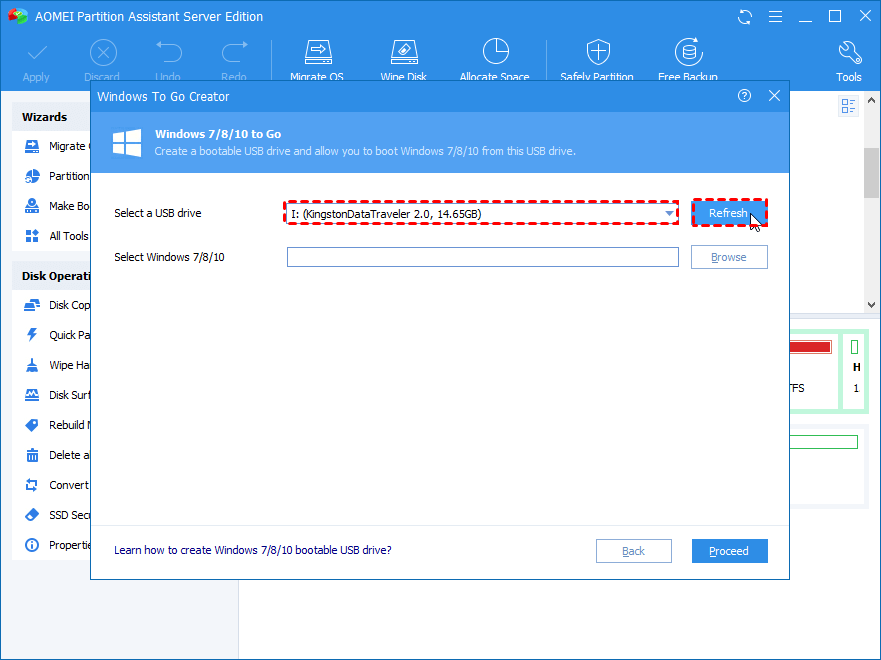The image size is (881, 660).
Task: Click the Proceed button
Action: (729, 551)
